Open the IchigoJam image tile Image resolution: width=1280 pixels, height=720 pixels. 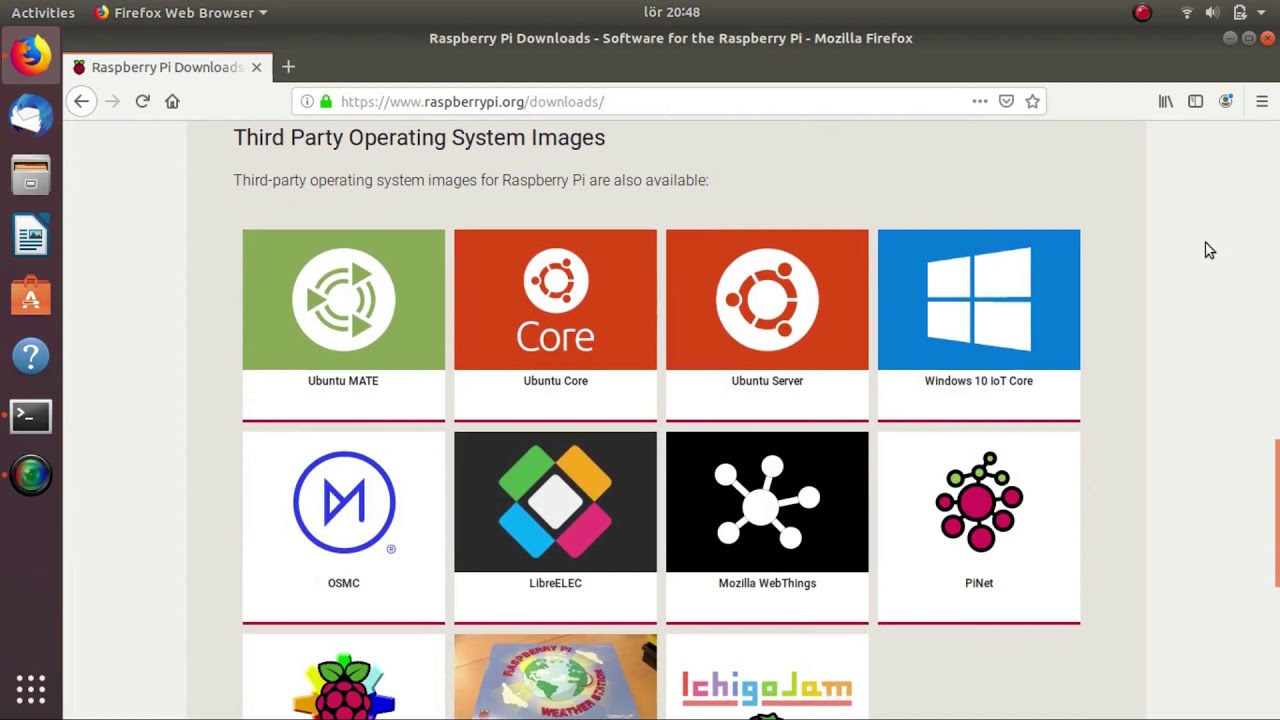767,677
